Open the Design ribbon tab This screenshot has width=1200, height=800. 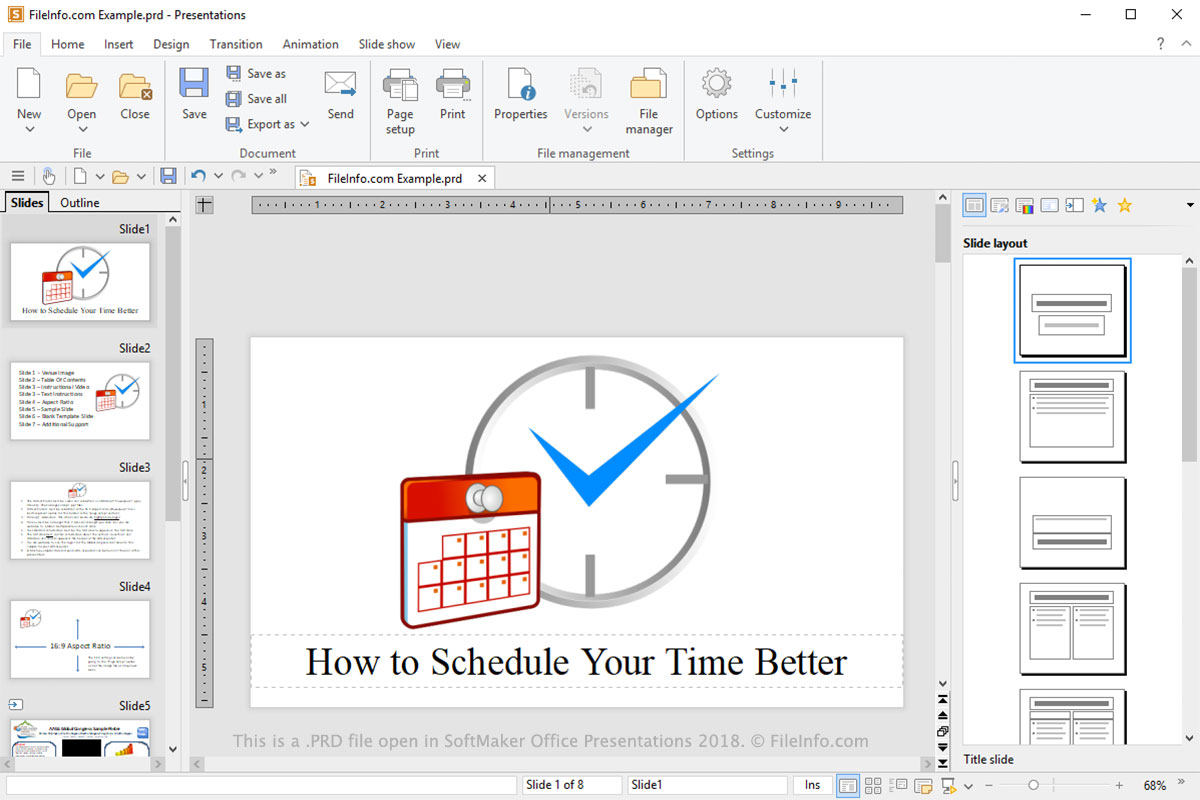[x=171, y=44]
